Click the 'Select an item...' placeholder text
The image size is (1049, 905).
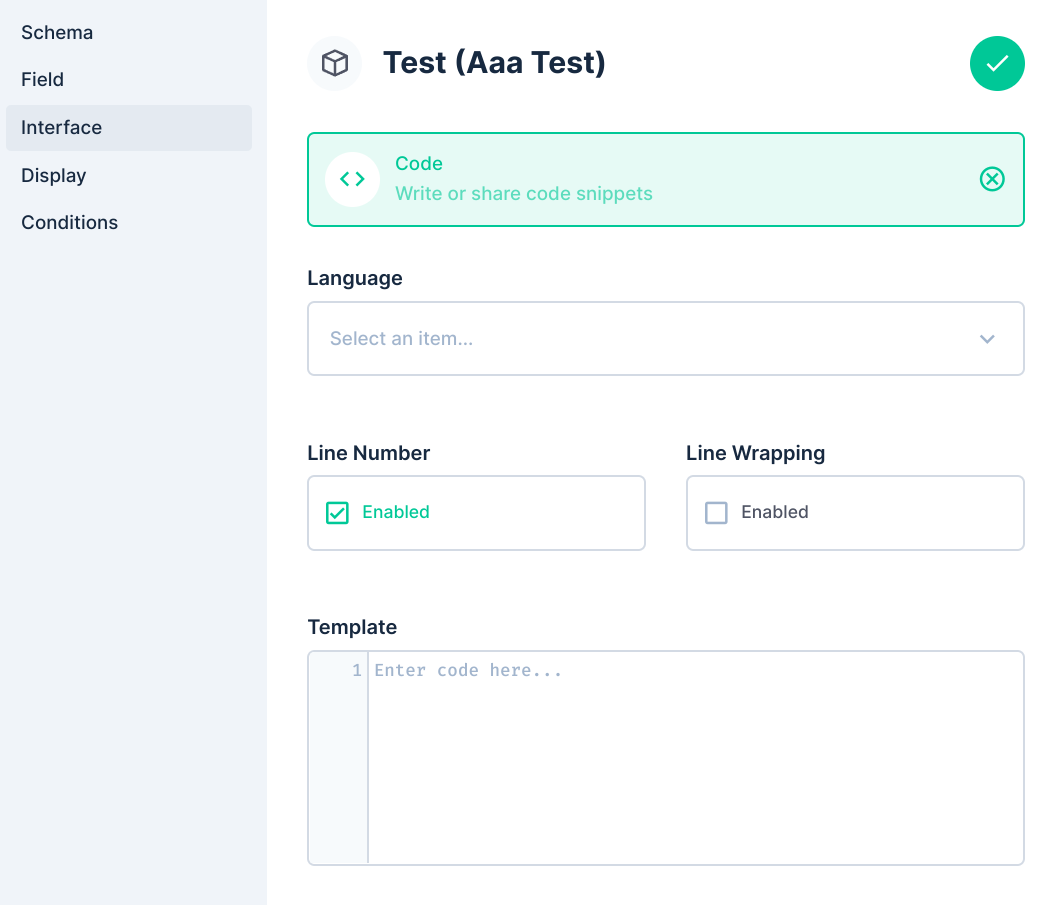pyautogui.click(x=401, y=338)
